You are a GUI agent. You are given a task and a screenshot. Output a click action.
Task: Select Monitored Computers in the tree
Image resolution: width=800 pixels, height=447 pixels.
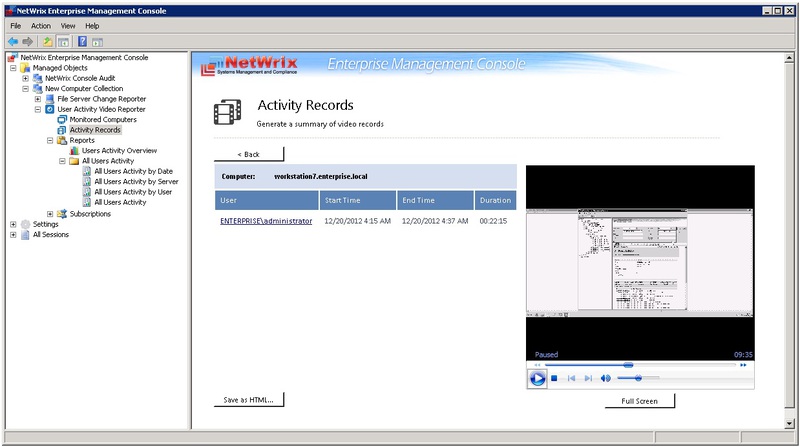[x=103, y=119]
